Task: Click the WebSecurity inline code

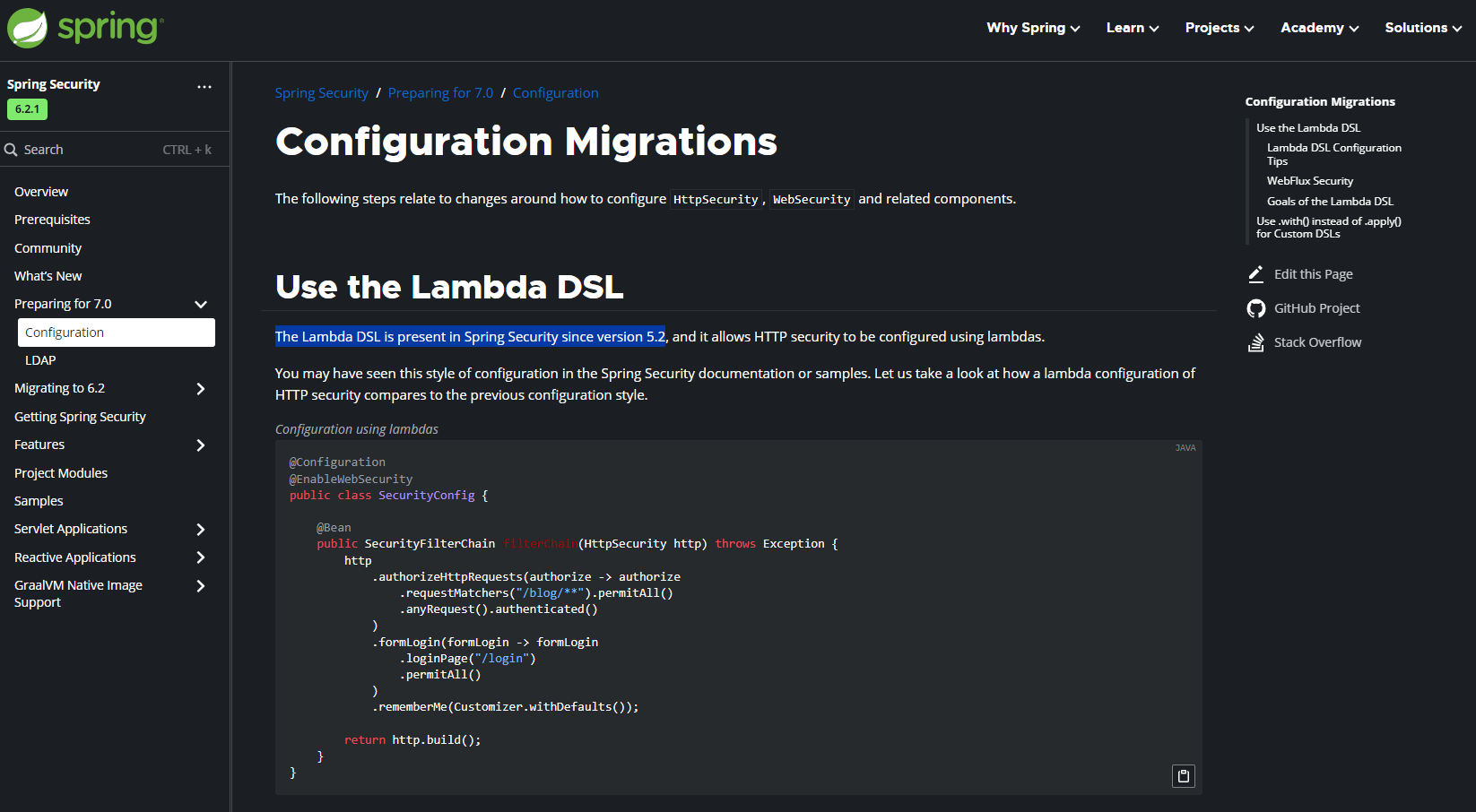Action: click(812, 200)
